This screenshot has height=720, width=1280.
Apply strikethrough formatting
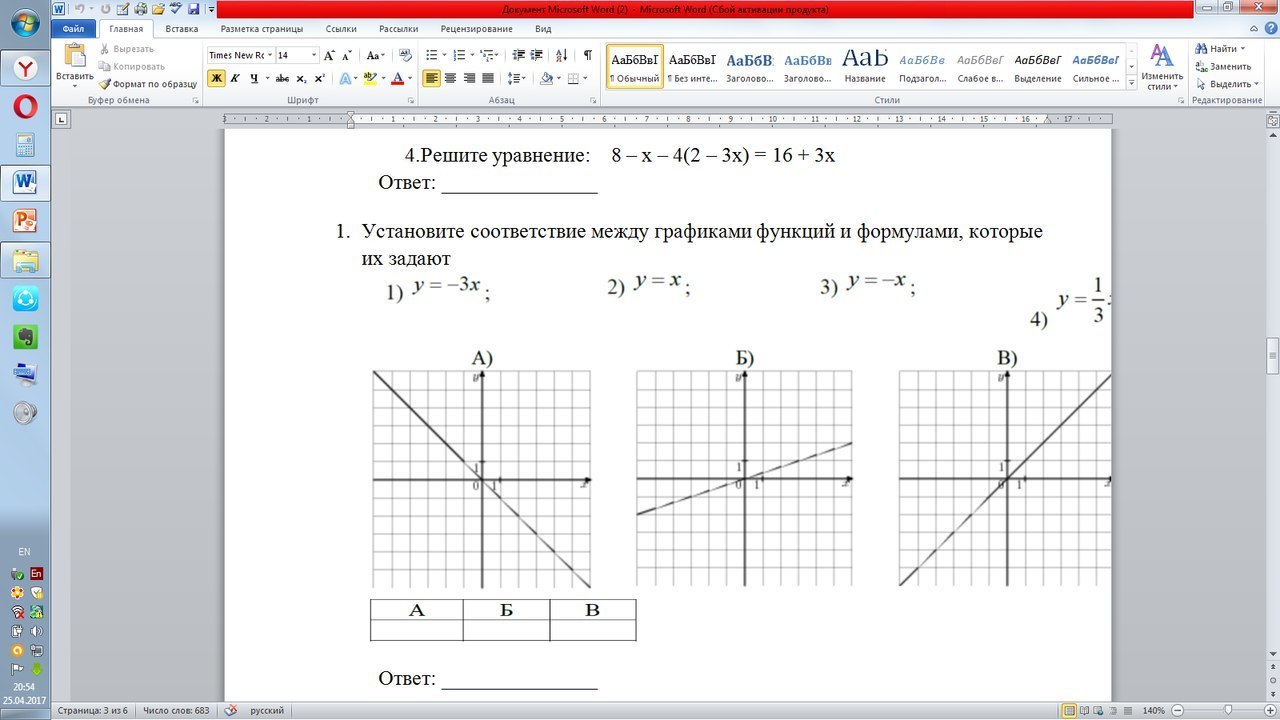[282, 78]
